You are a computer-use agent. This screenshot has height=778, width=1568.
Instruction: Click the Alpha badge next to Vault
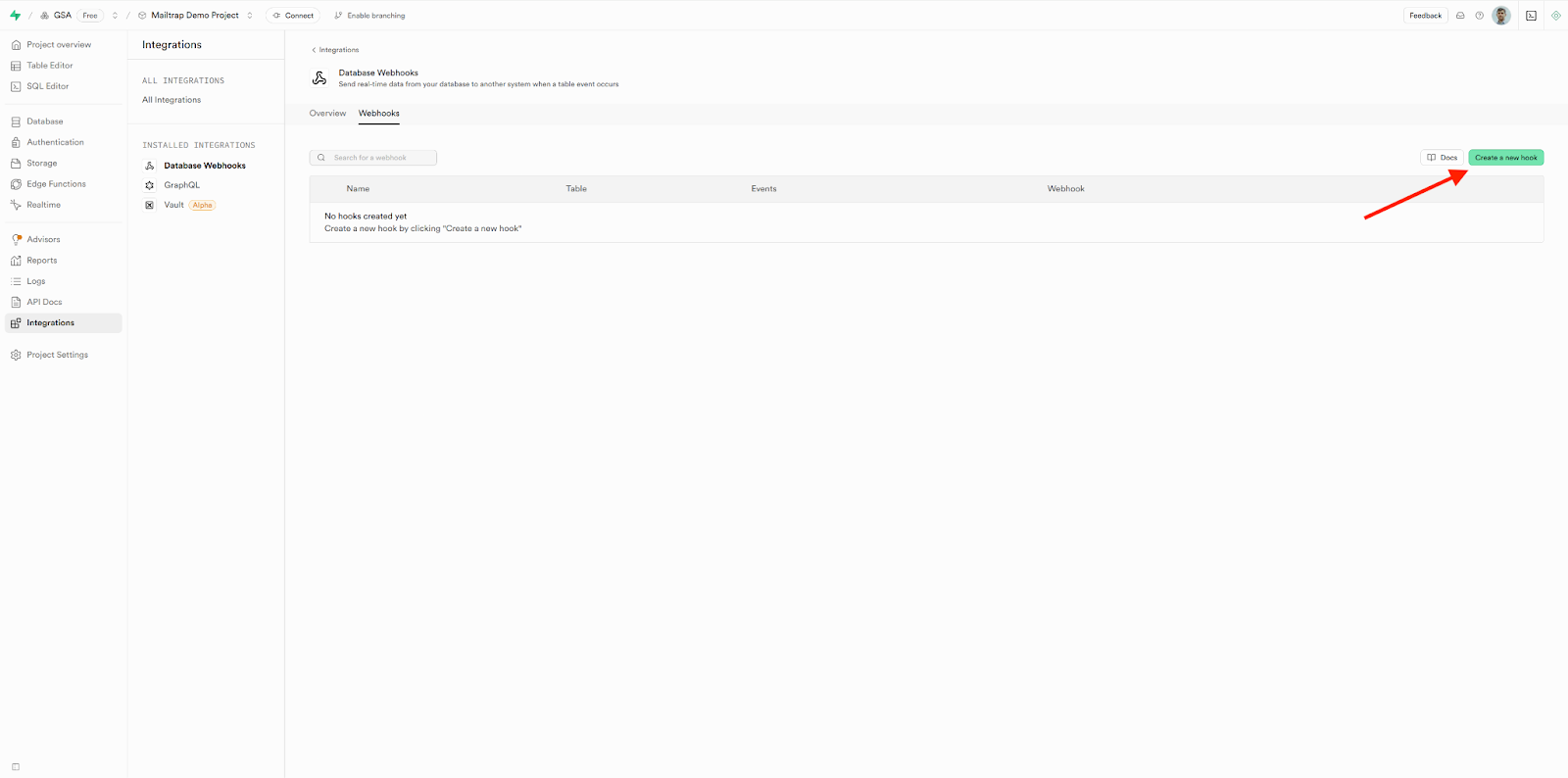[x=203, y=206]
